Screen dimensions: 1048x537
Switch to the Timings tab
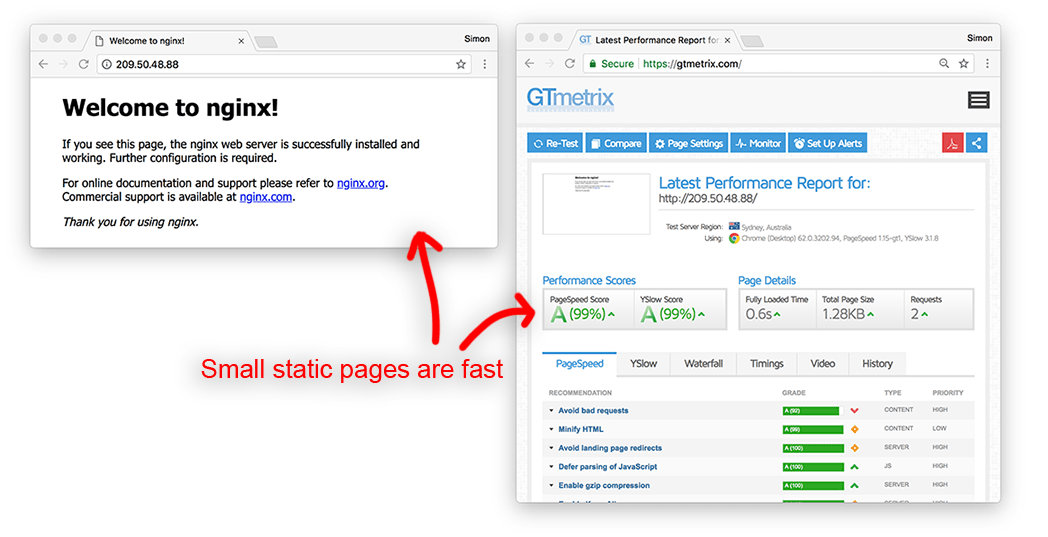click(767, 364)
